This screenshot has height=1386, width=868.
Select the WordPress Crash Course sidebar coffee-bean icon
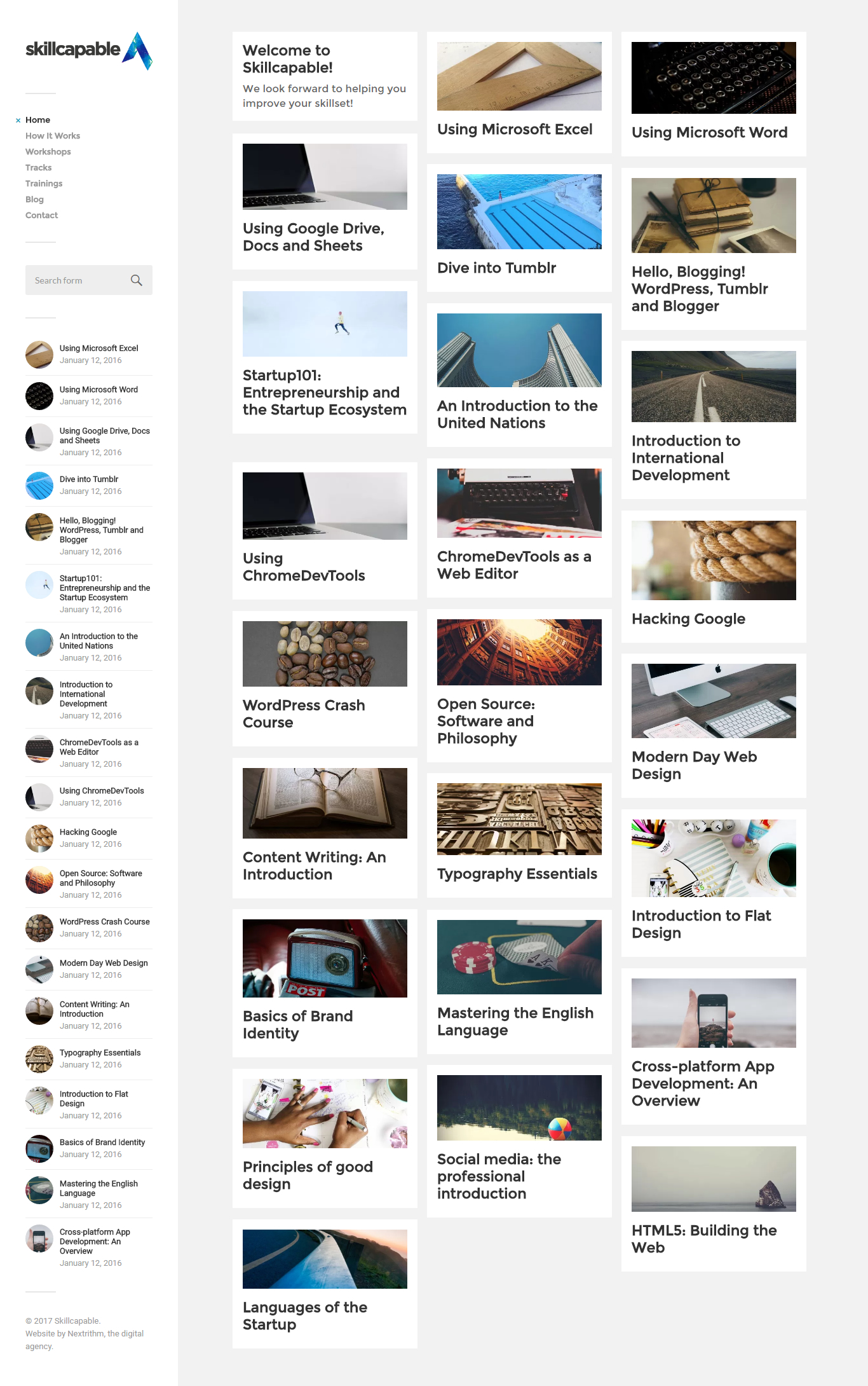[39, 928]
